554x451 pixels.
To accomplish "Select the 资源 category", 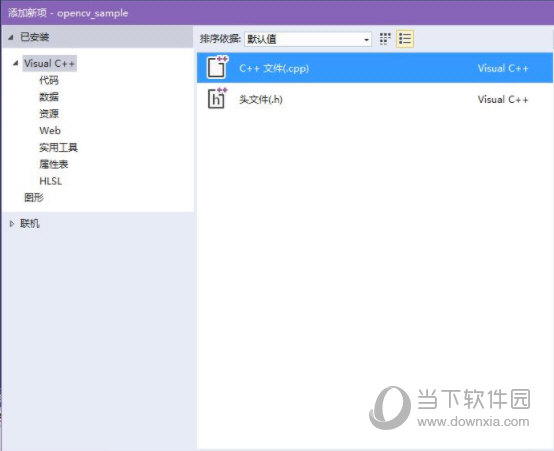I will (x=49, y=113).
